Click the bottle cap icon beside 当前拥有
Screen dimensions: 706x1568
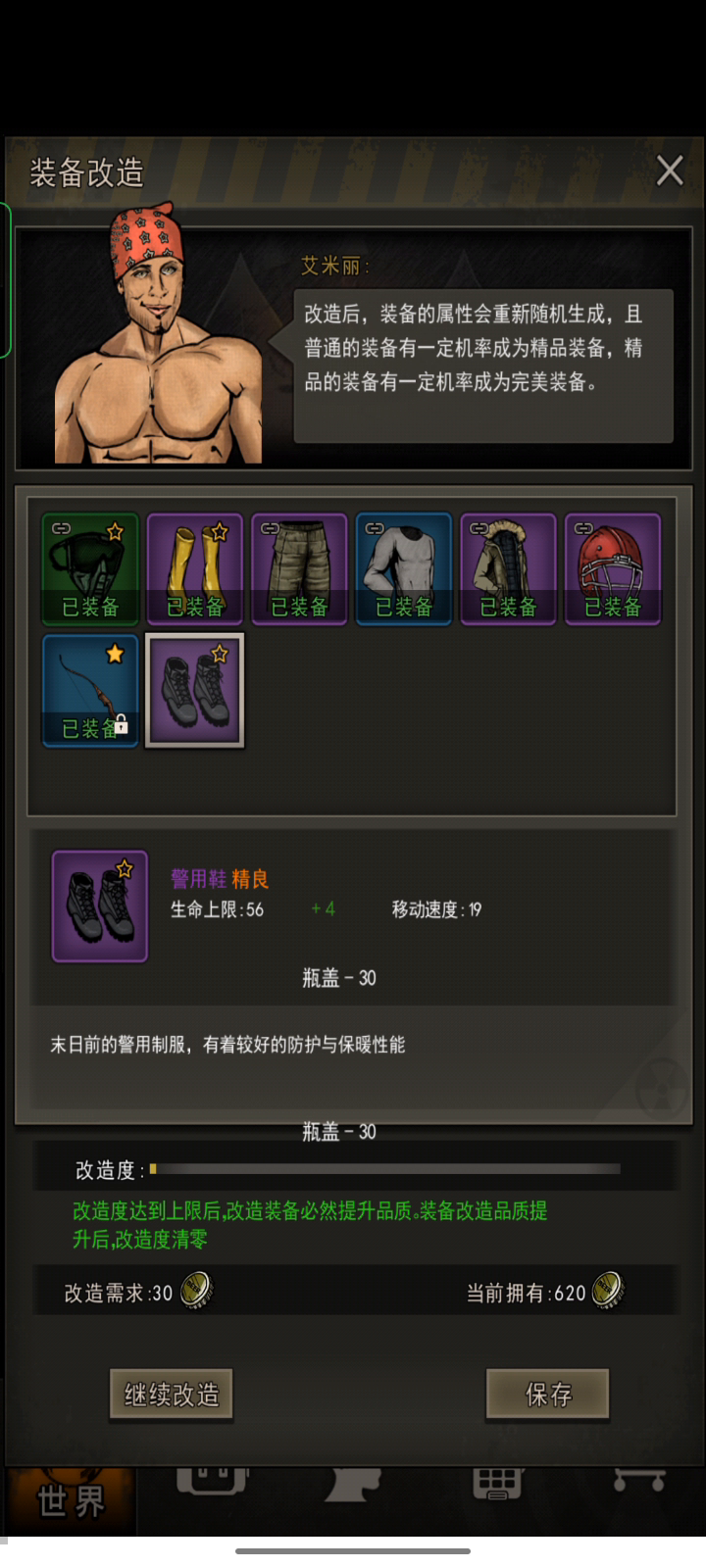click(608, 1291)
